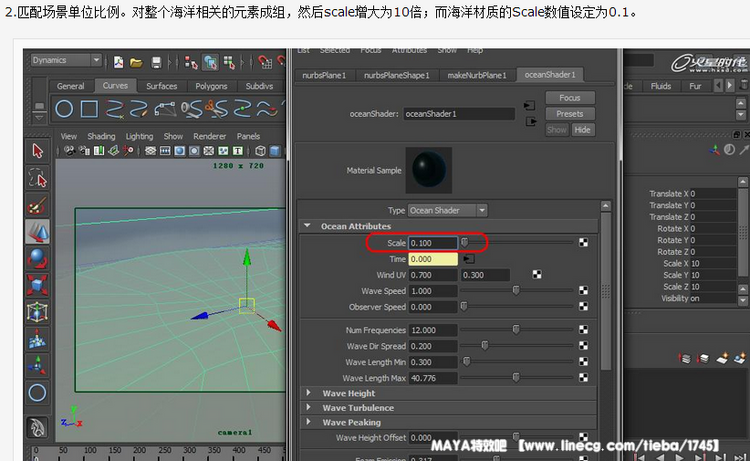This screenshot has width=750, height=461.
Task: Expand the Wave Peaking section
Action: point(309,422)
